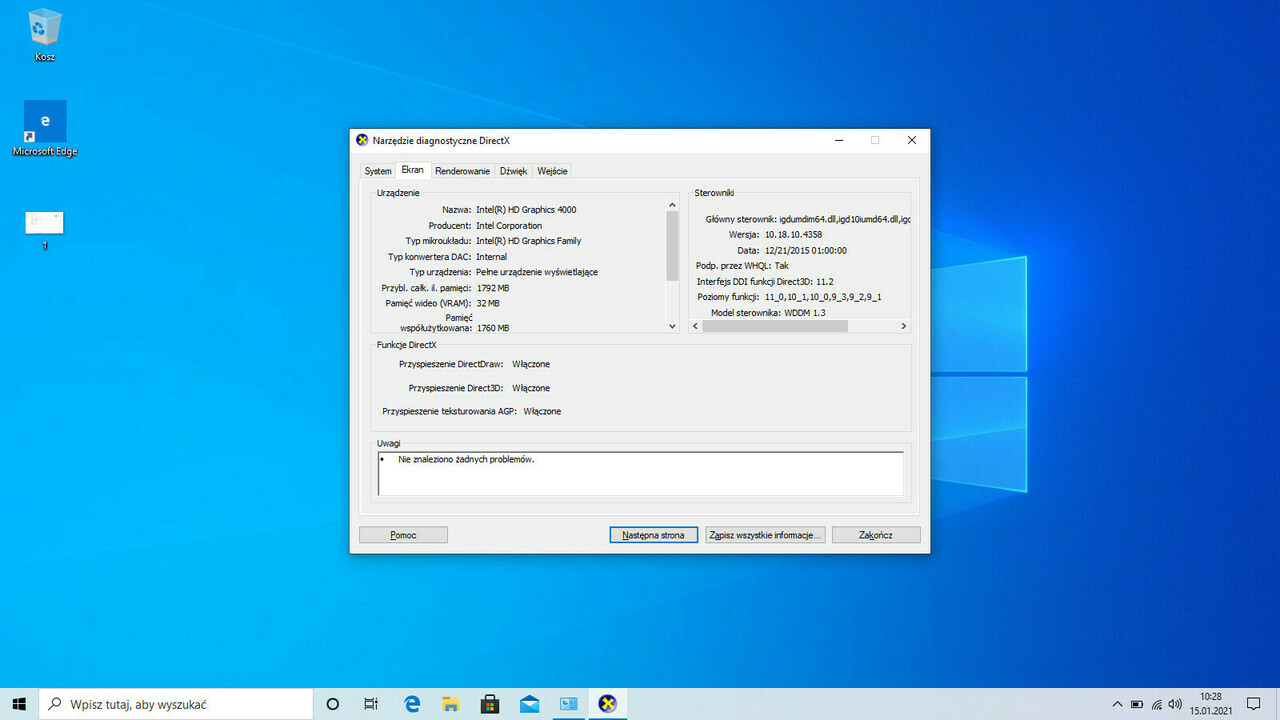Click the 'Intel Corporation' producer value

(509, 226)
